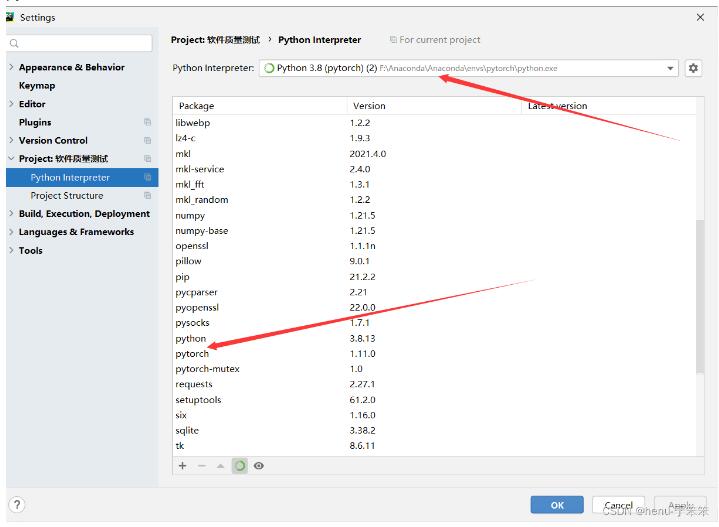Open the Keymap settings page
This screenshot has height=527, width=719.
(x=37, y=86)
